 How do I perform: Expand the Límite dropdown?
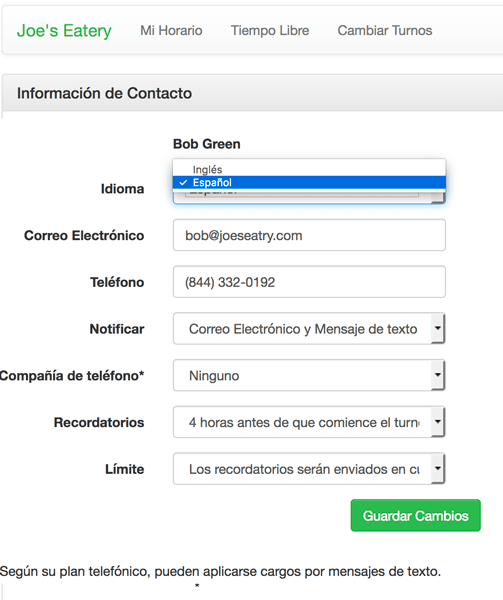click(309, 468)
